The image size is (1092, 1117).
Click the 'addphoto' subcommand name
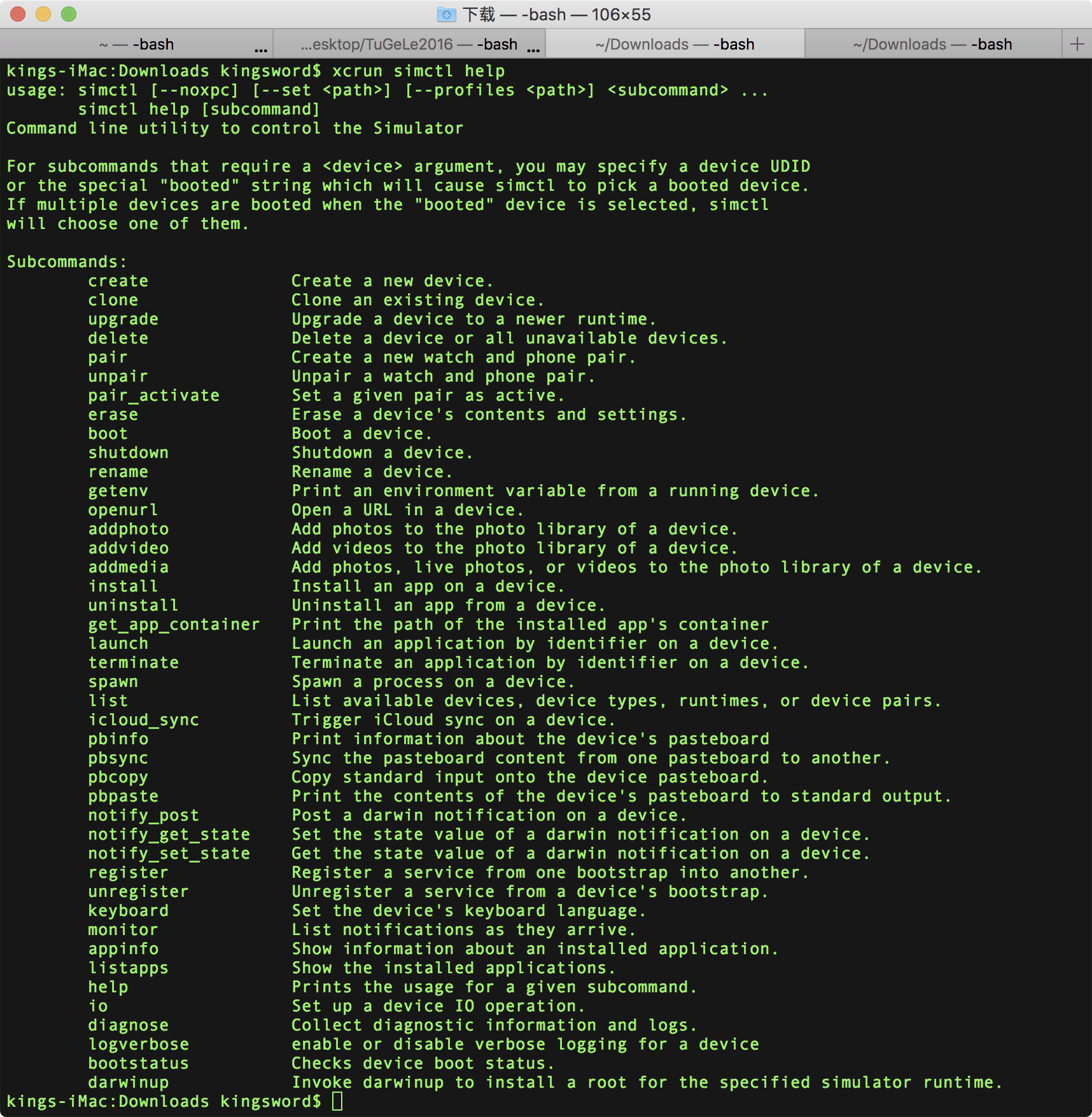129,529
